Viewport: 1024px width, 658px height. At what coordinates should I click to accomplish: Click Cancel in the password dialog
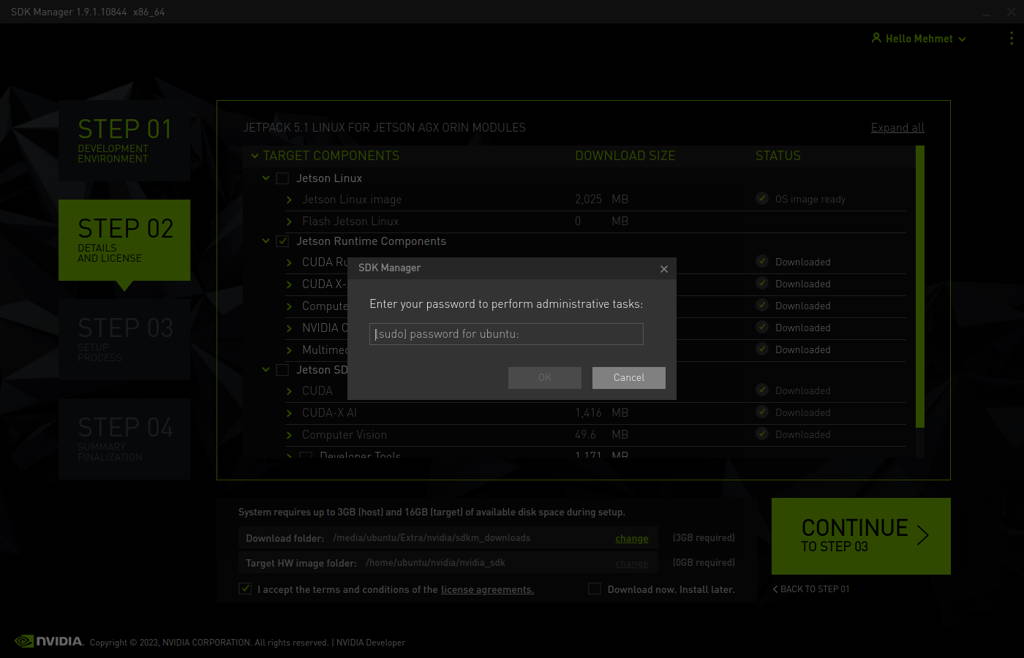coord(628,377)
